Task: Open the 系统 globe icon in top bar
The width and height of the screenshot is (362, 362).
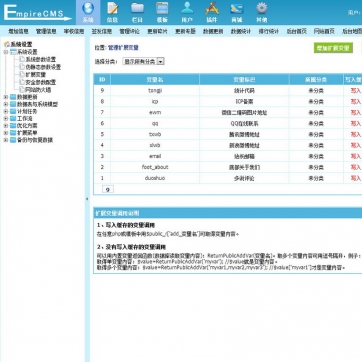Action: (x=88, y=8)
